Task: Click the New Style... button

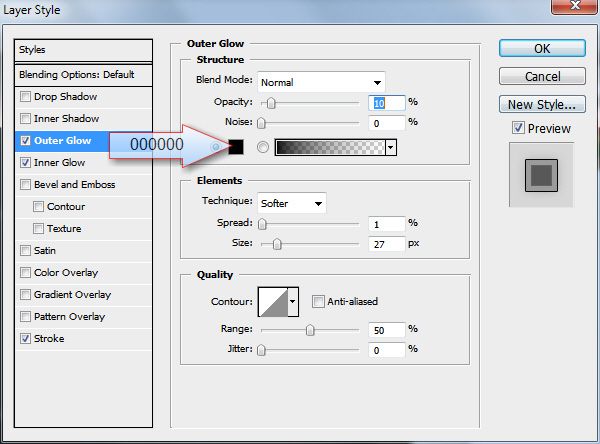Action: (542, 104)
